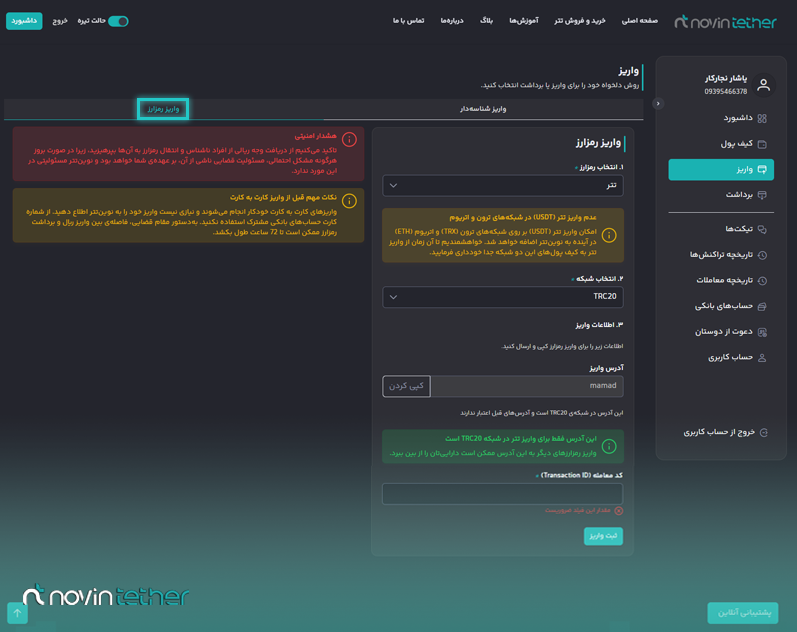Click the bank accounts card icon
The height and width of the screenshot is (632, 797).
pos(762,306)
